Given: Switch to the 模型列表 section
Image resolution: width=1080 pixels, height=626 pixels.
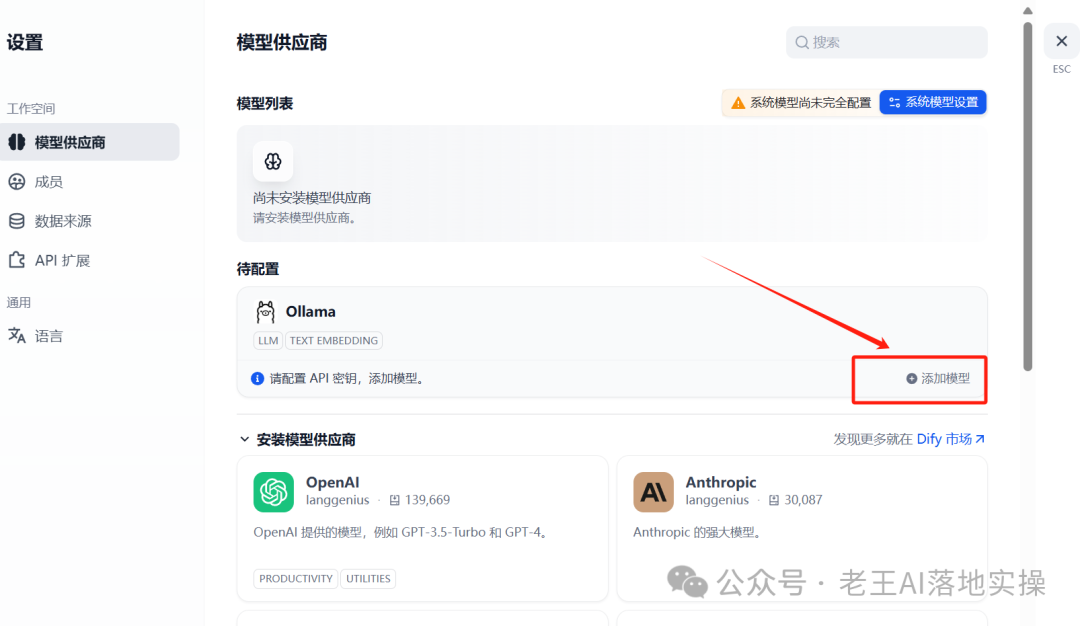Looking at the screenshot, I should click(268, 102).
